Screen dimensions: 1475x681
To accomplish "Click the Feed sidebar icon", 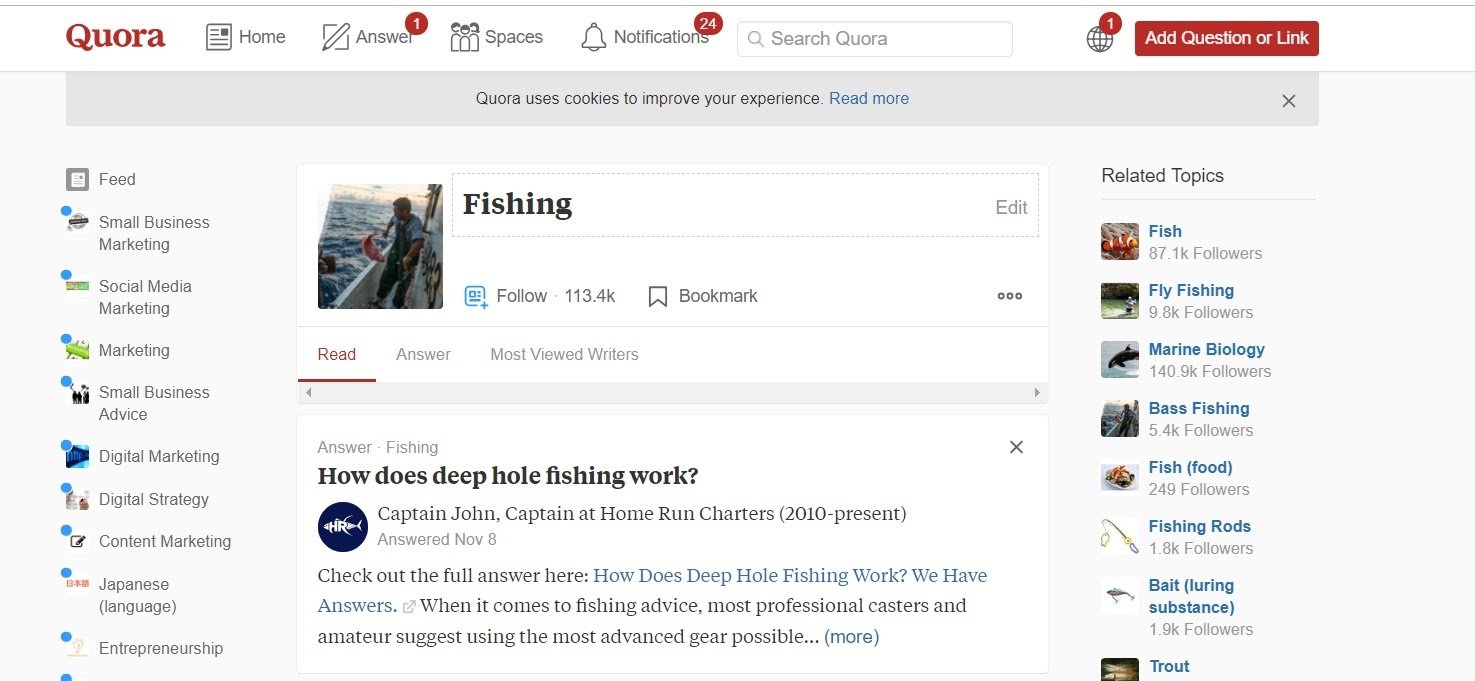I will [78, 179].
